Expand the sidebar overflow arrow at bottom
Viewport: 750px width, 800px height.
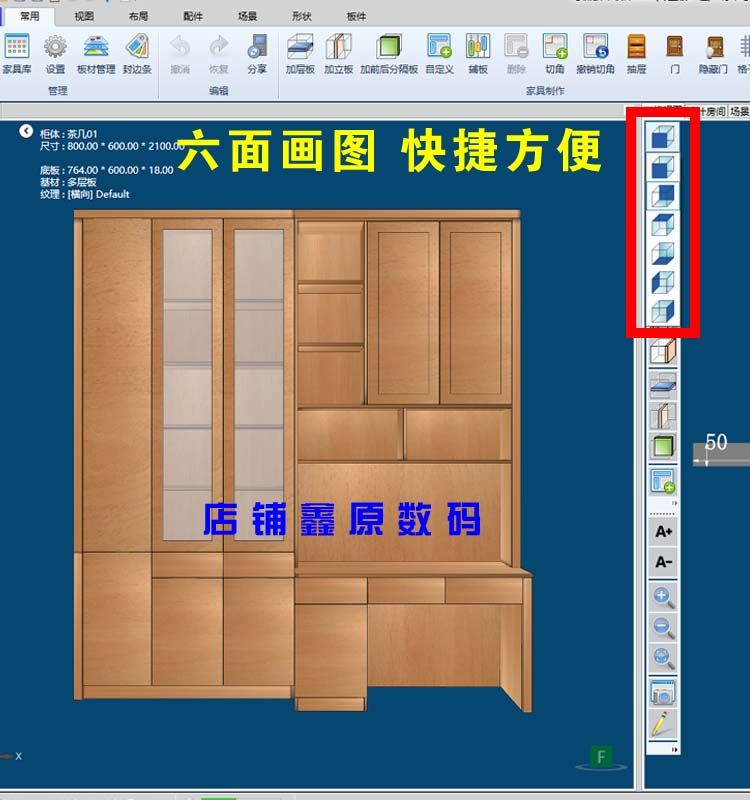point(676,749)
